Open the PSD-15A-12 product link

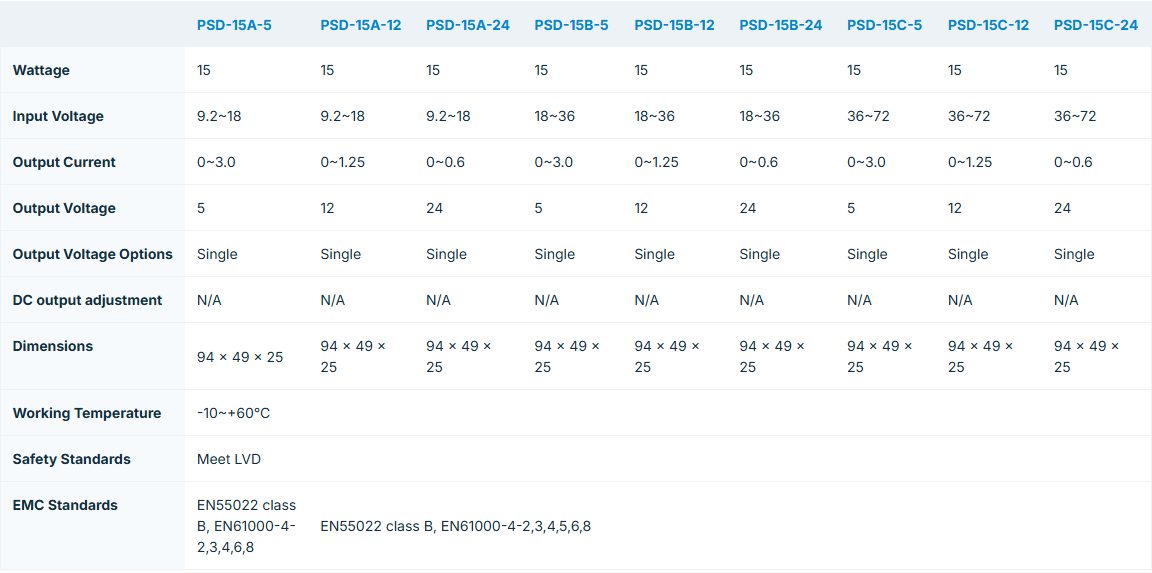point(361,25)
